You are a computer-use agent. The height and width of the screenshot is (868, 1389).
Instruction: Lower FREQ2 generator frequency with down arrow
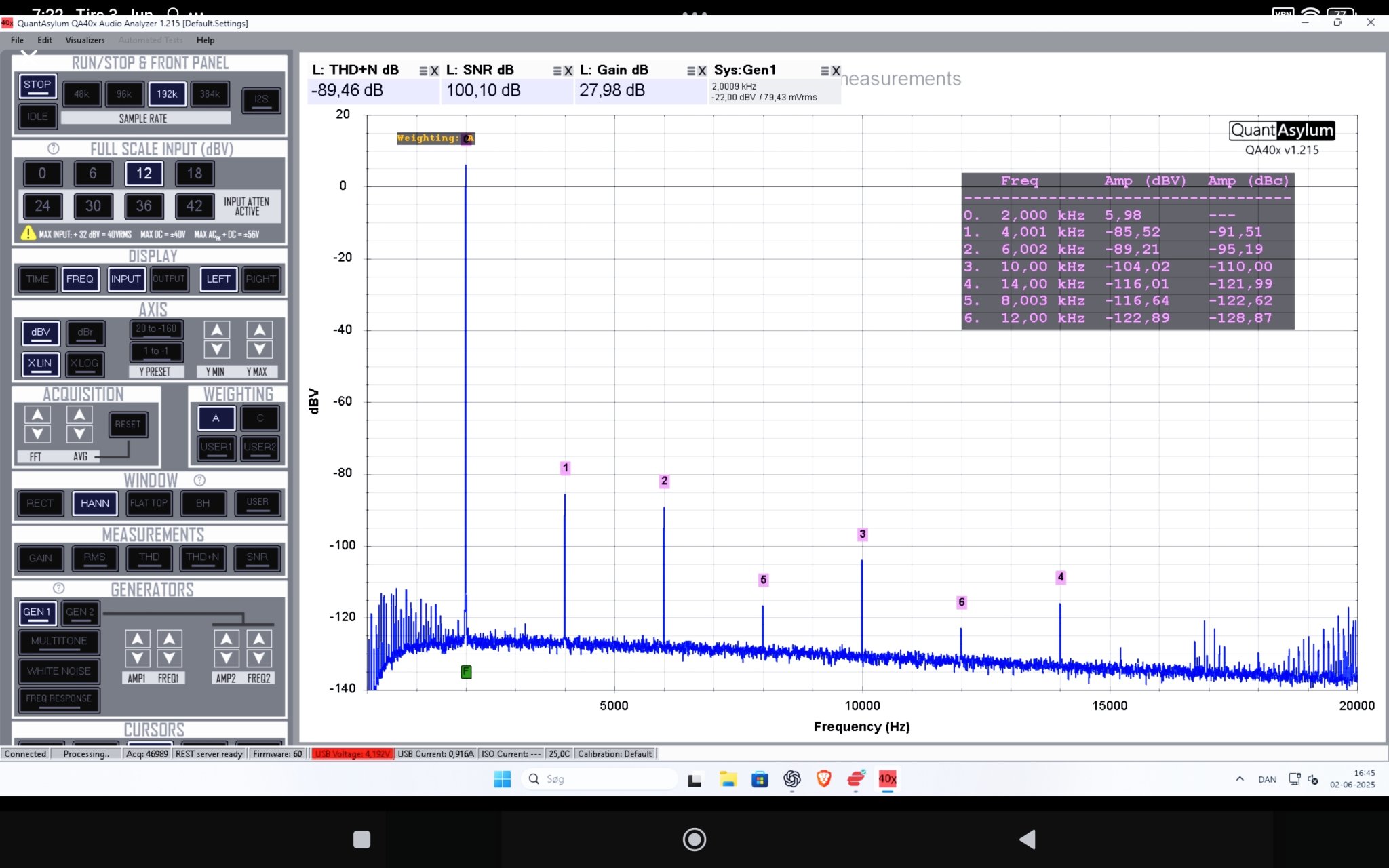point(259,658)
